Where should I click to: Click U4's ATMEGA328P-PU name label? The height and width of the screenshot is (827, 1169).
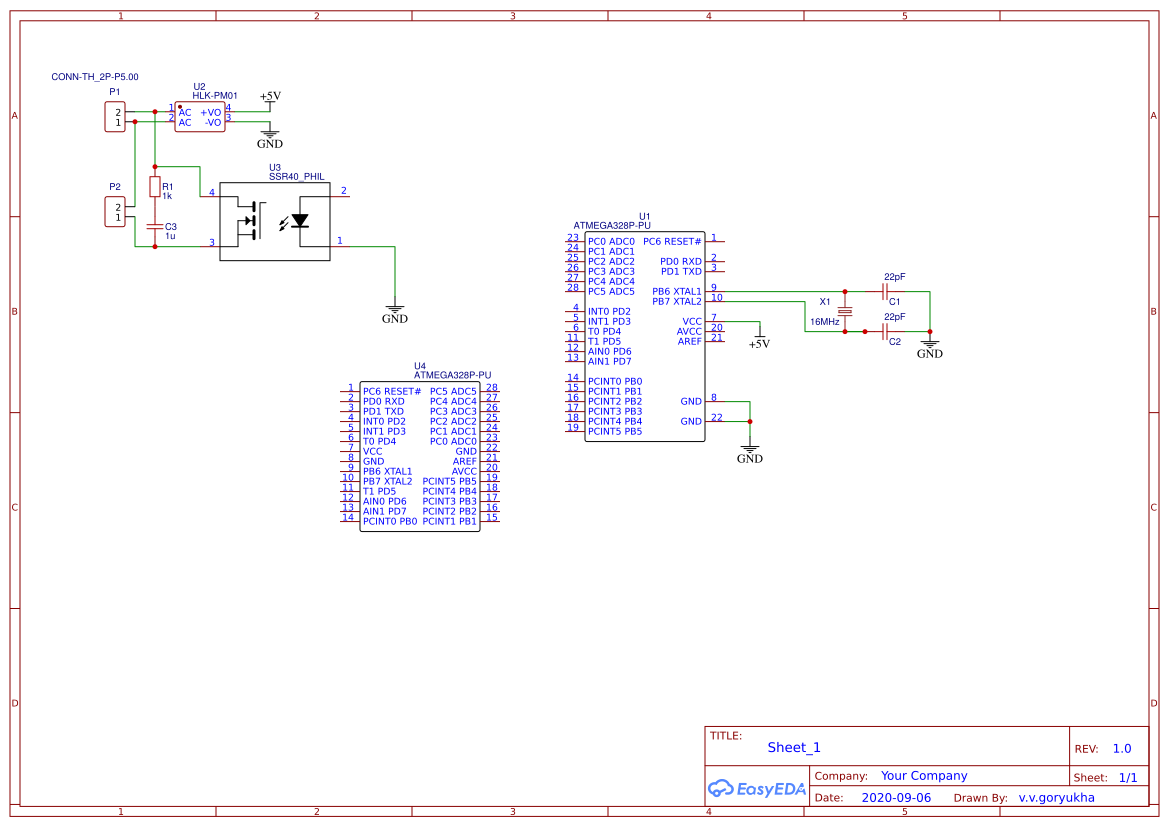click(453, 375)
